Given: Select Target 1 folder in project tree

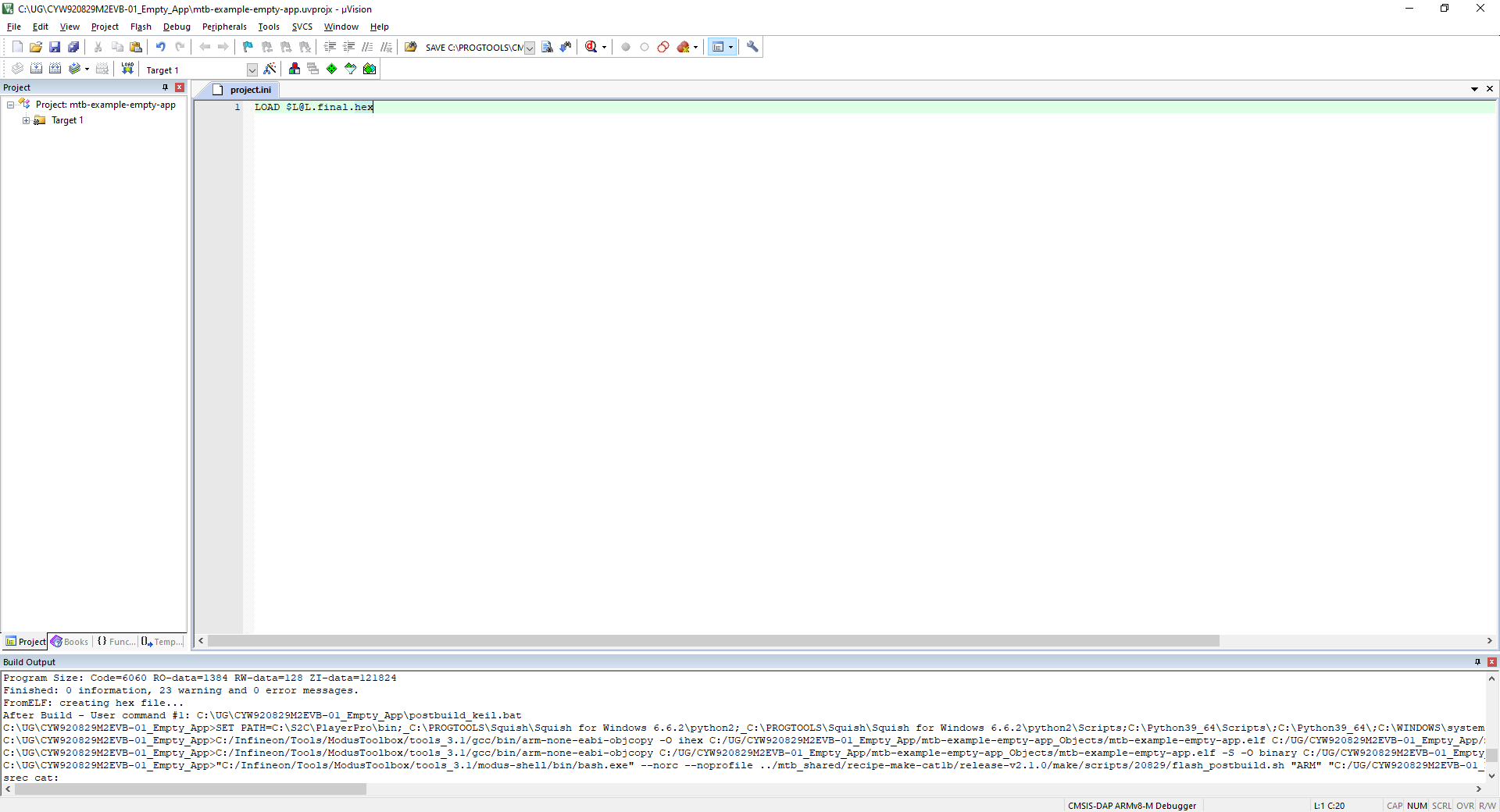Looking at the screenshot, I should [67, 120].
